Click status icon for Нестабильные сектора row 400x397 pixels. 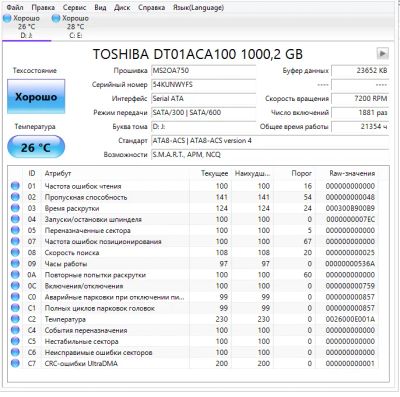15,341
